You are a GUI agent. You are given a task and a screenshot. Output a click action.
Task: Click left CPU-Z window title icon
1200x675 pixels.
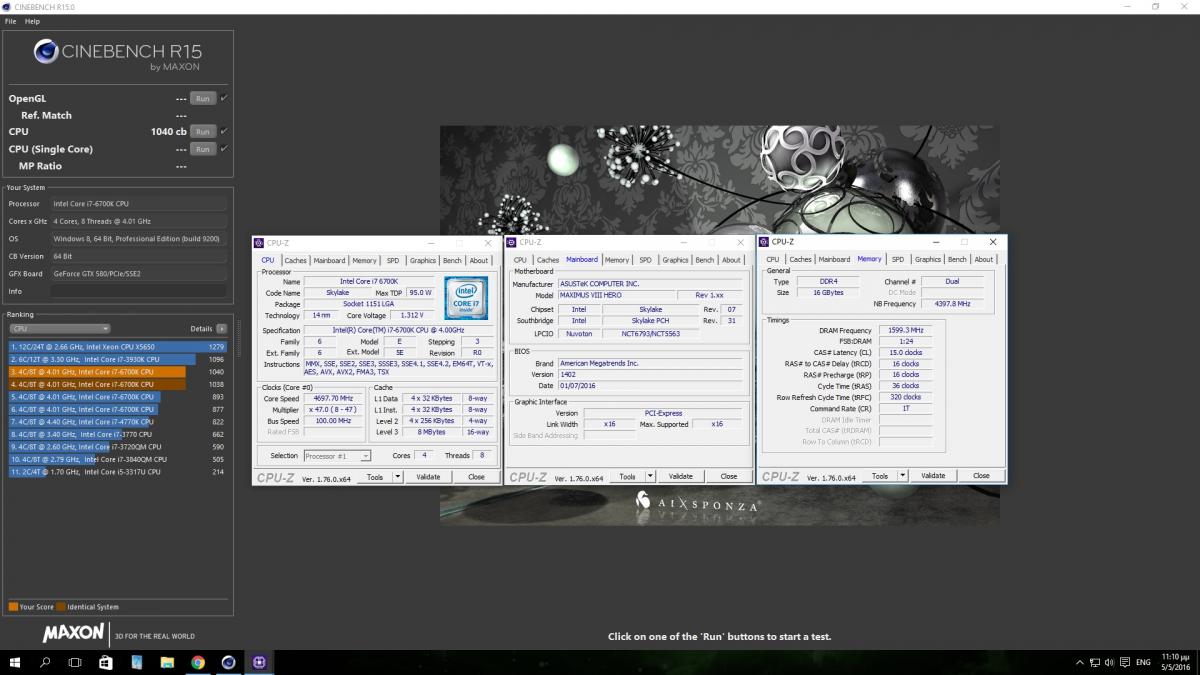coord(259,243)
